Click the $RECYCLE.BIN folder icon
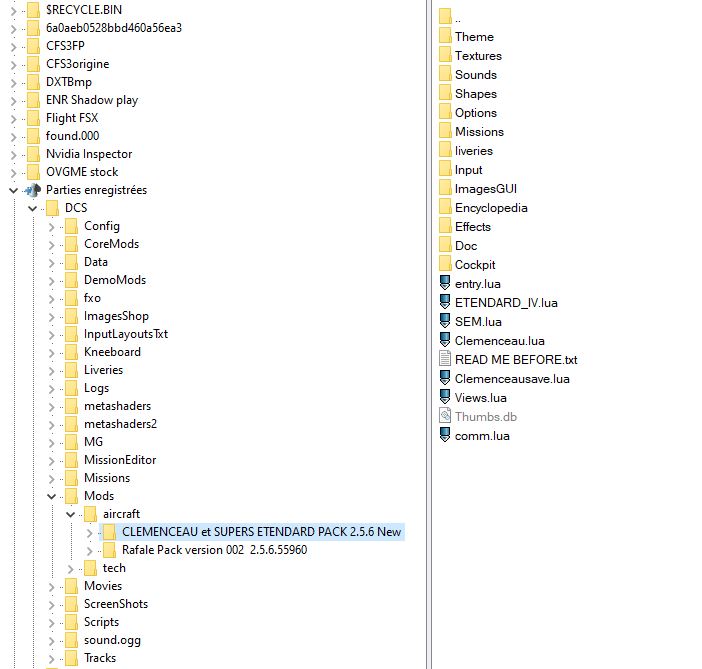 tap(33, 9)
